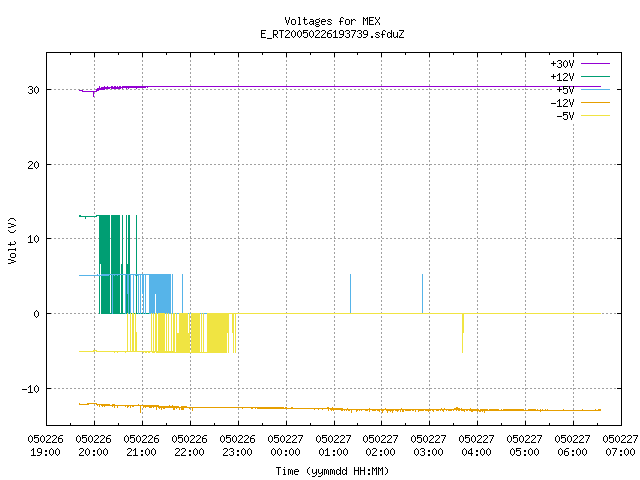Click the 'Volt (V)' y-axis label

[x=13, y=240]
